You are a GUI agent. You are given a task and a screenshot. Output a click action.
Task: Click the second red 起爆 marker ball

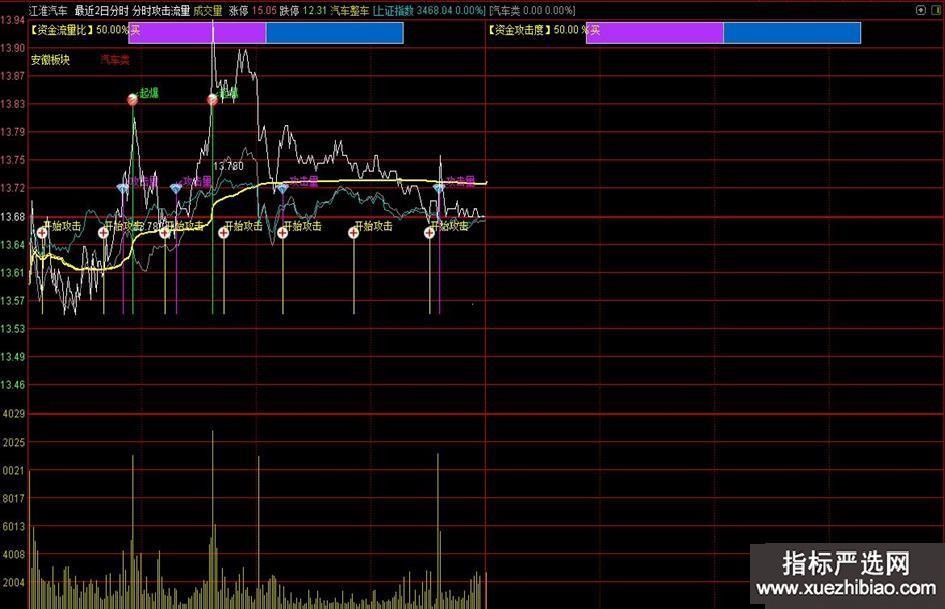tap(212, 99)
